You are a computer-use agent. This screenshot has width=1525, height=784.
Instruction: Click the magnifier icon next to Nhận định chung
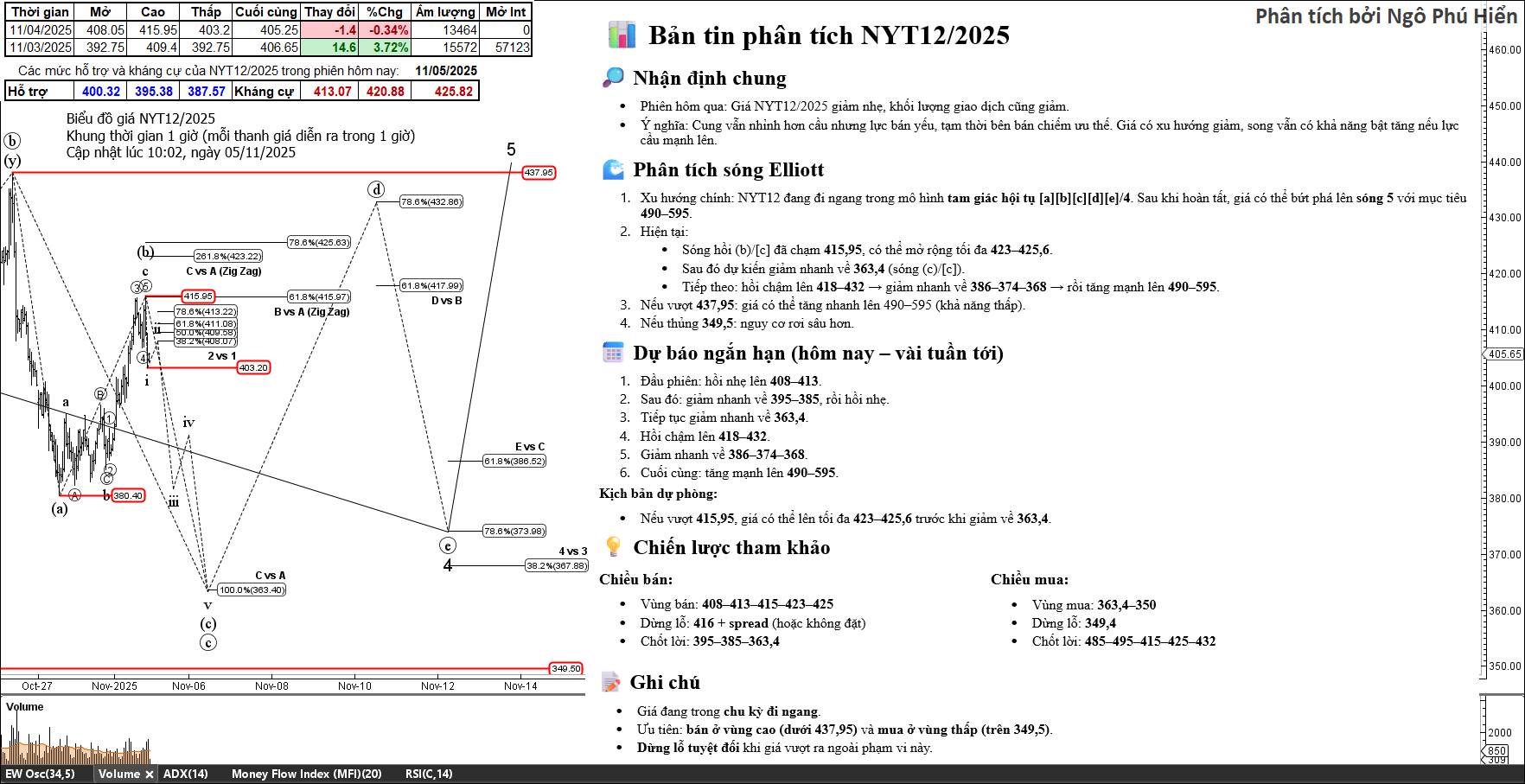click(613, 78)
